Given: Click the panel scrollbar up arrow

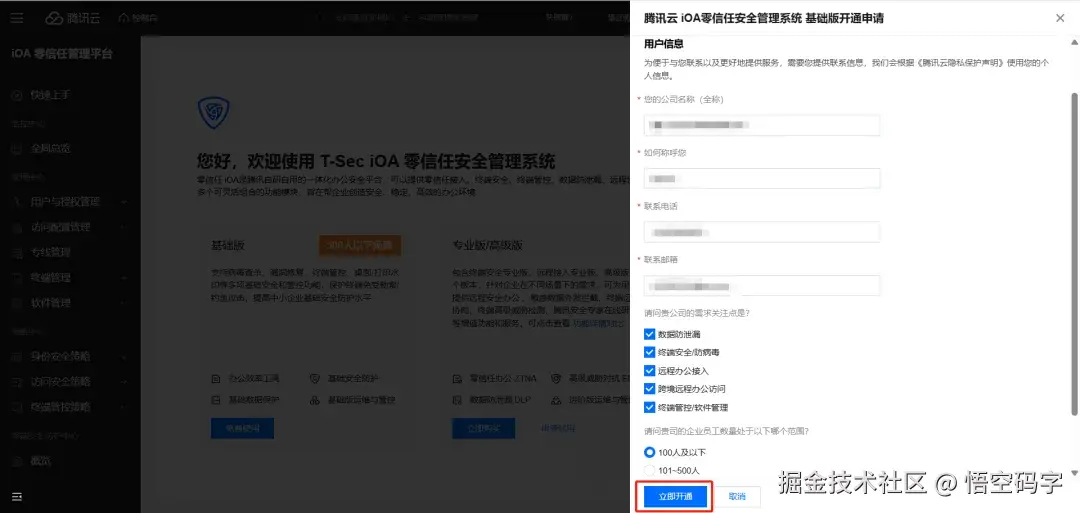Looking at the screenshot, I should pos(1074,43).
